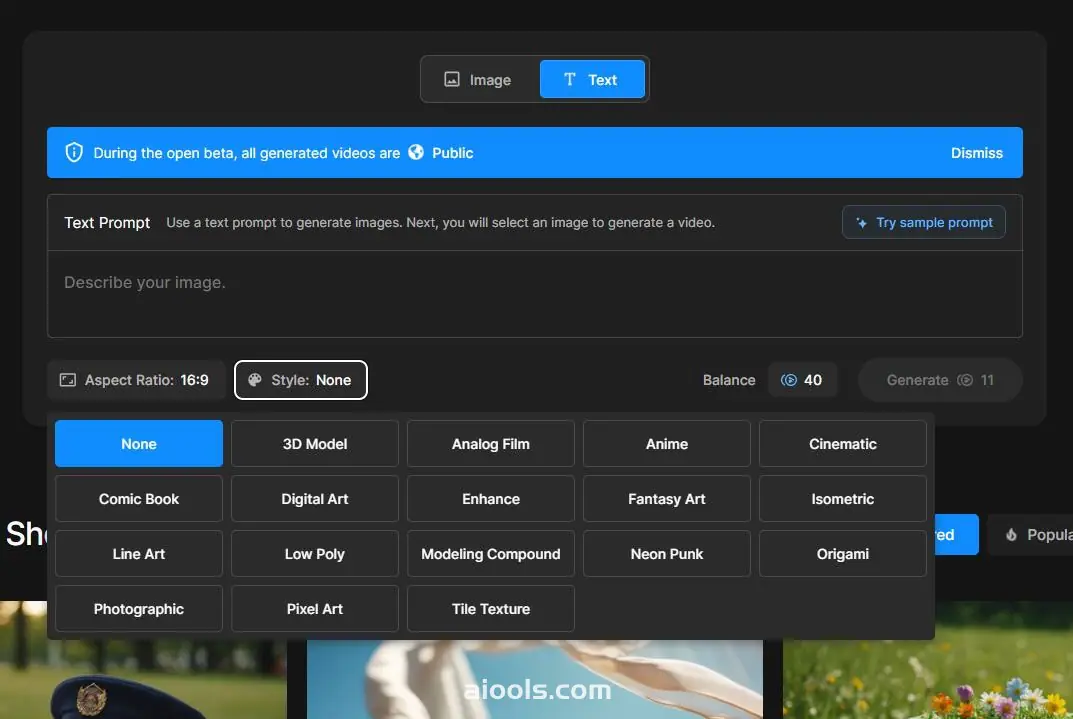Viewport: 1073px width, 719px height.
Task: Switch to the Image tab
Action: coord(478,80)
